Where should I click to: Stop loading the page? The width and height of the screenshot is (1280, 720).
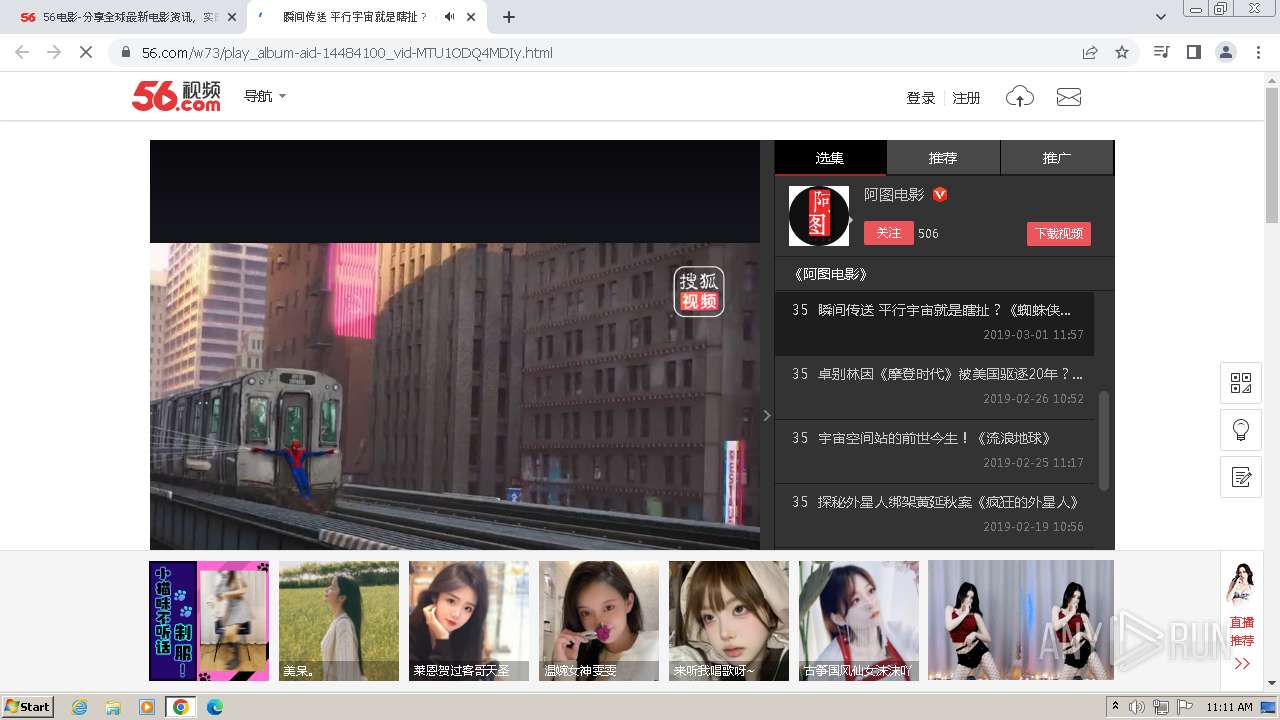(86, 52)
